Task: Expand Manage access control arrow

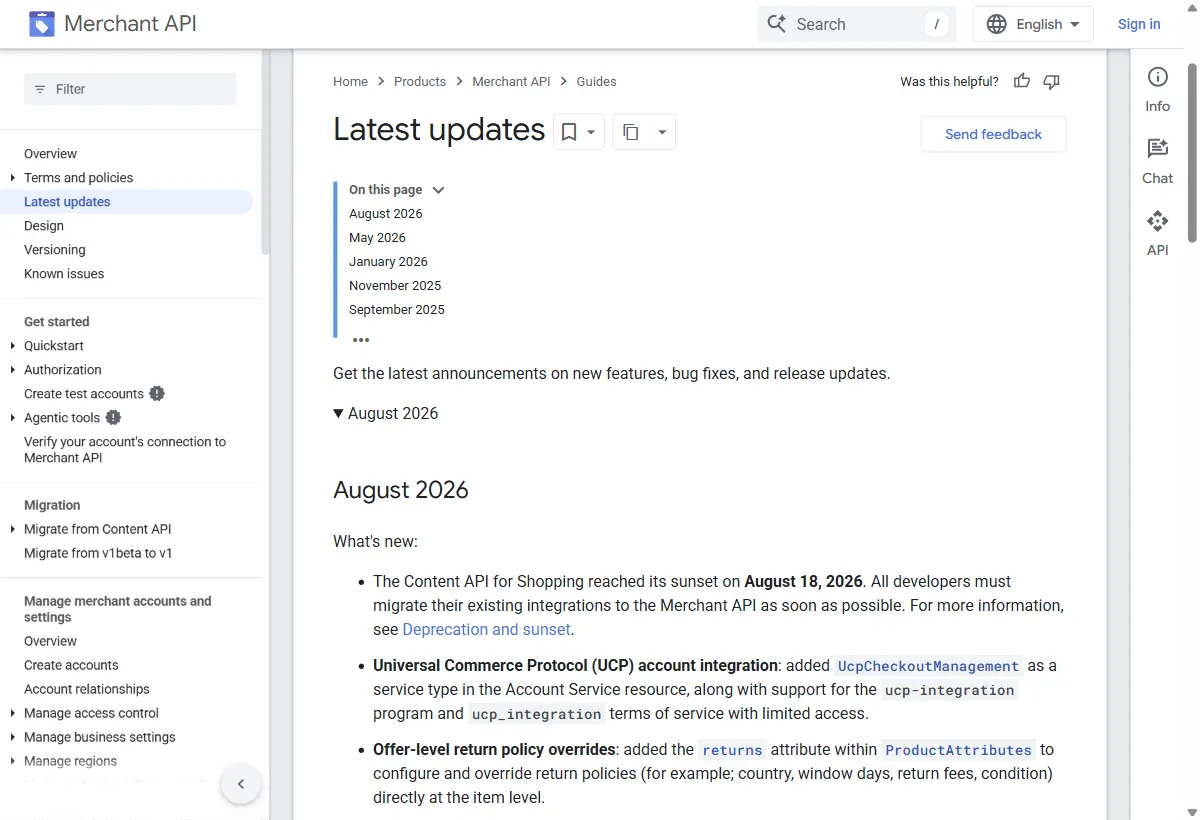Action: [x=13, y=713]
